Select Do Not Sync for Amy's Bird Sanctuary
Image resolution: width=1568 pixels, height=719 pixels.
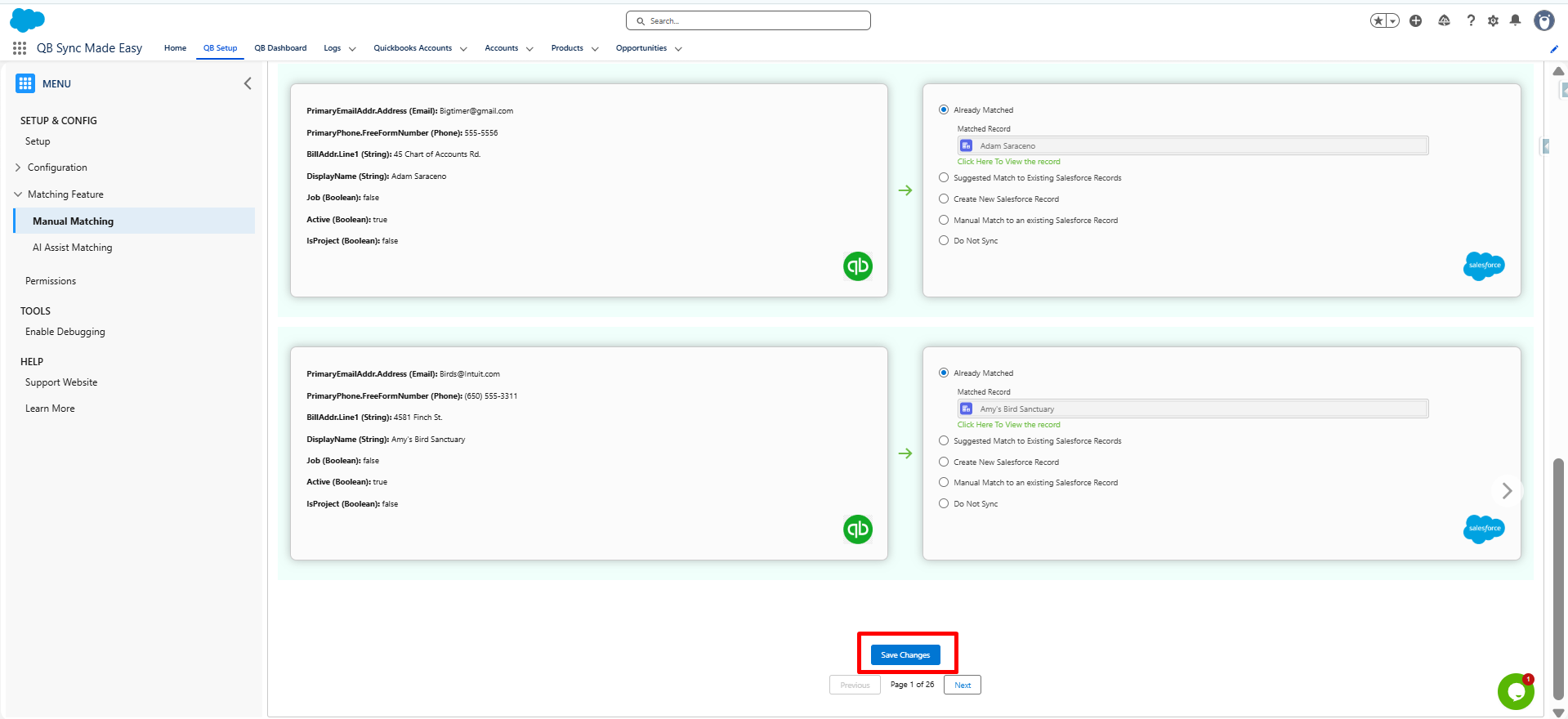[944, 503]
